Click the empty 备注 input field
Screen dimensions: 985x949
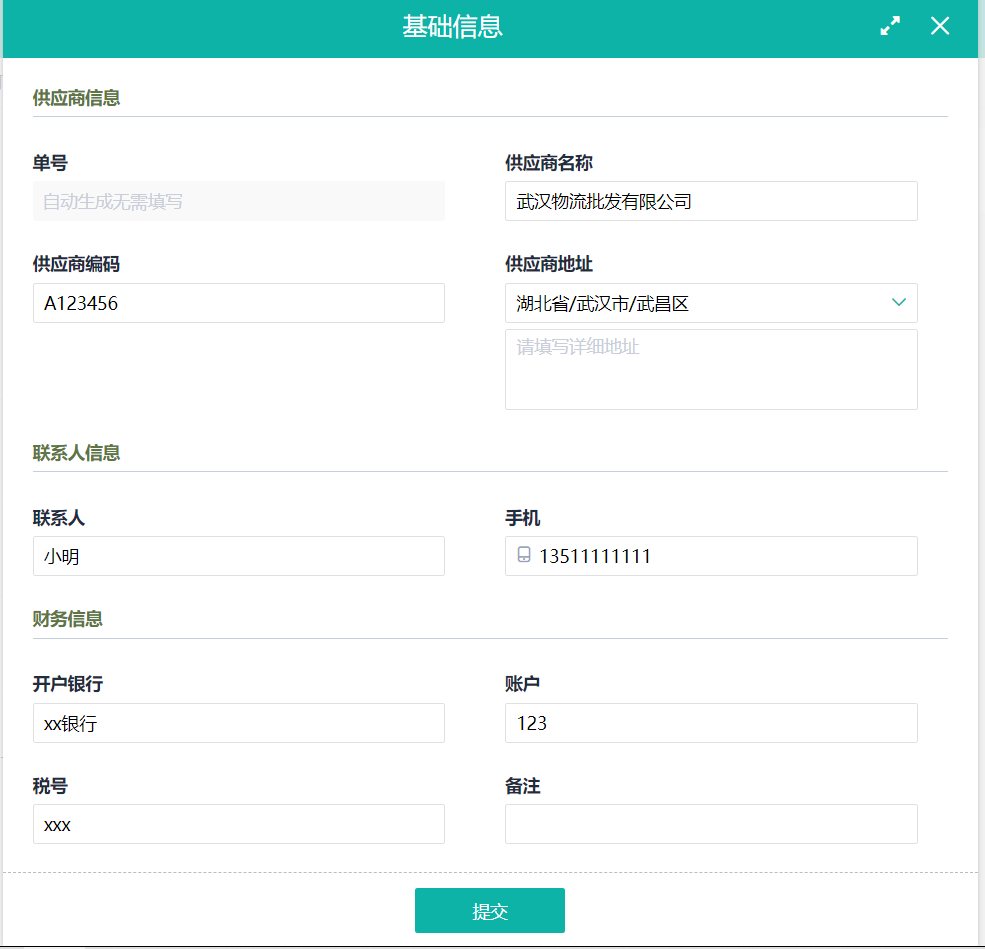click(710, 824)
